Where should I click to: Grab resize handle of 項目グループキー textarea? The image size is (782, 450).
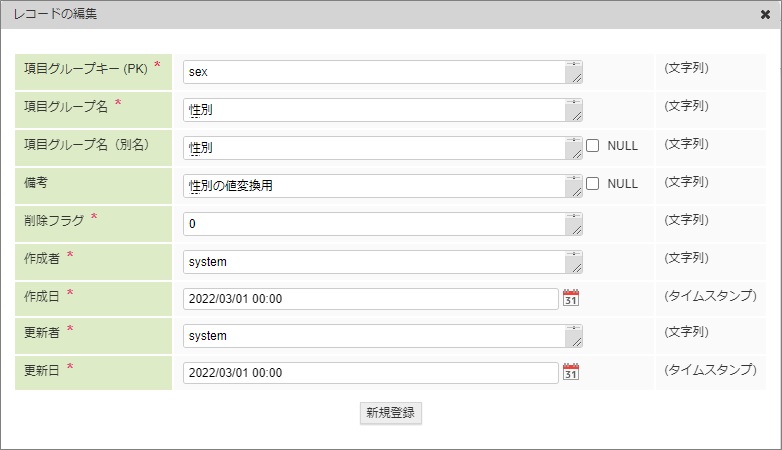coord(576,78)
